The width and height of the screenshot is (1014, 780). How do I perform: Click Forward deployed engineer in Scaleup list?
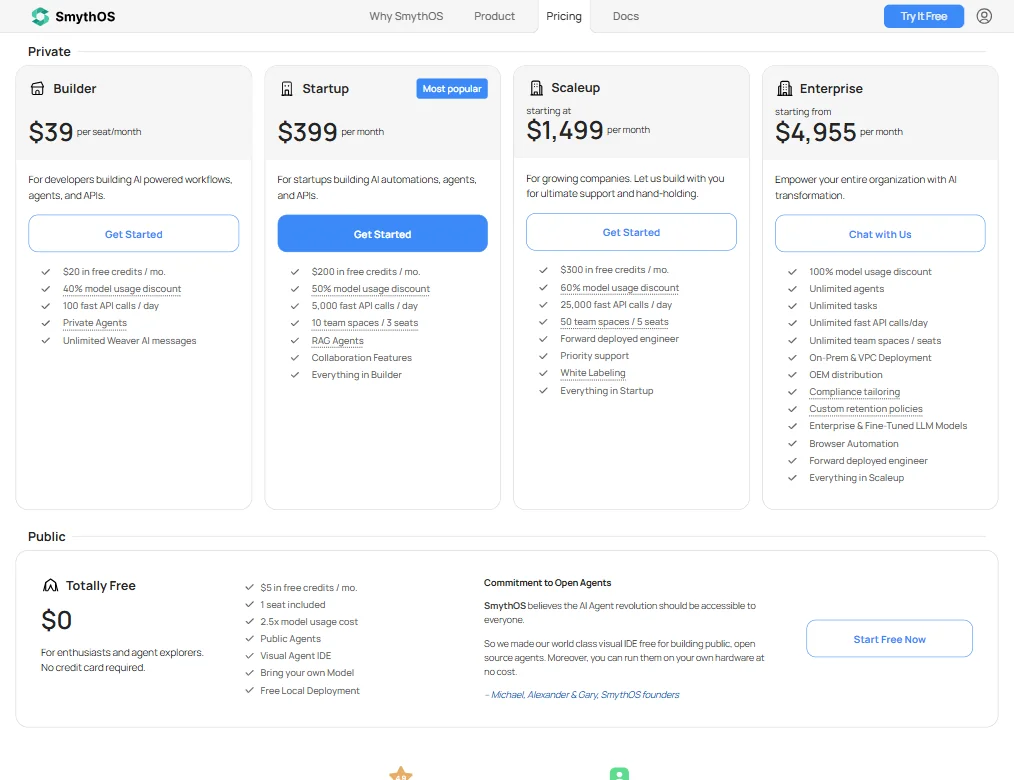[x=620, y=338]
